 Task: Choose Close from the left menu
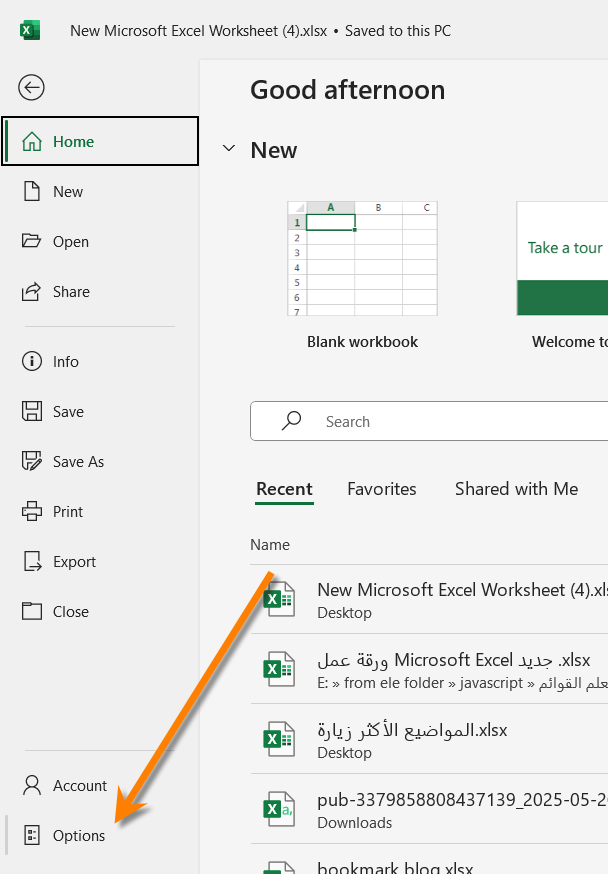[100, 611]
